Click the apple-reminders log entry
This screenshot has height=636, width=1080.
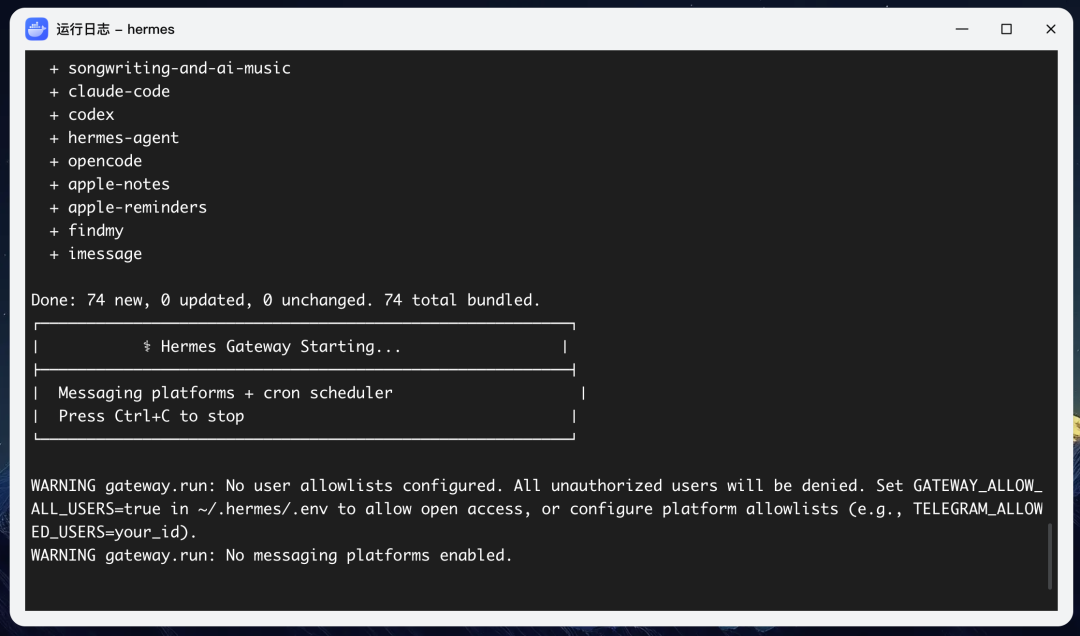137,207
